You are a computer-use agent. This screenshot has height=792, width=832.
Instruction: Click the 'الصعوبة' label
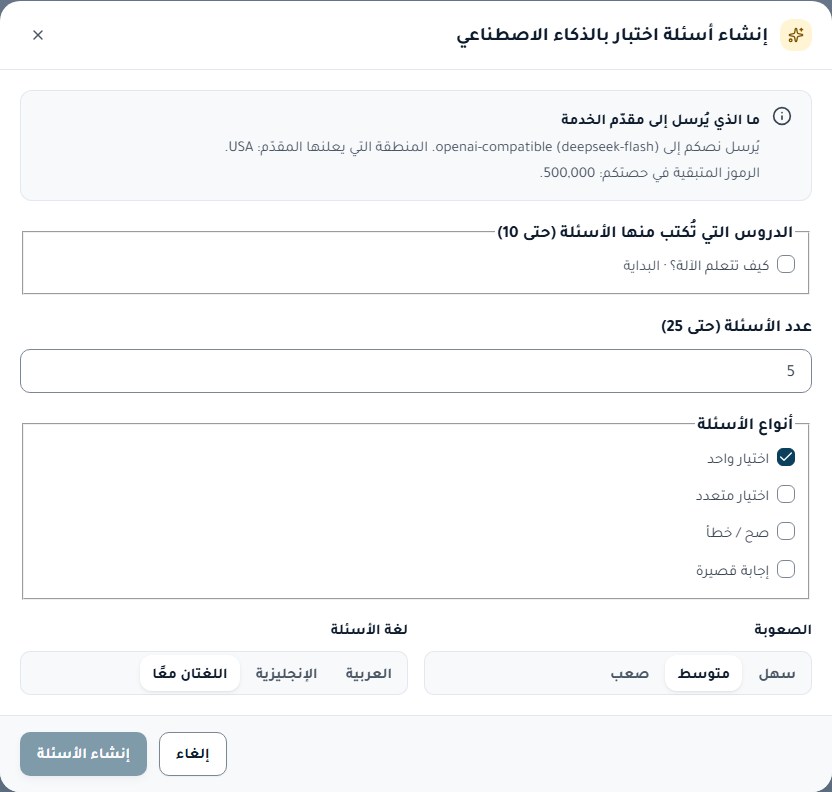tap(783, 630)
